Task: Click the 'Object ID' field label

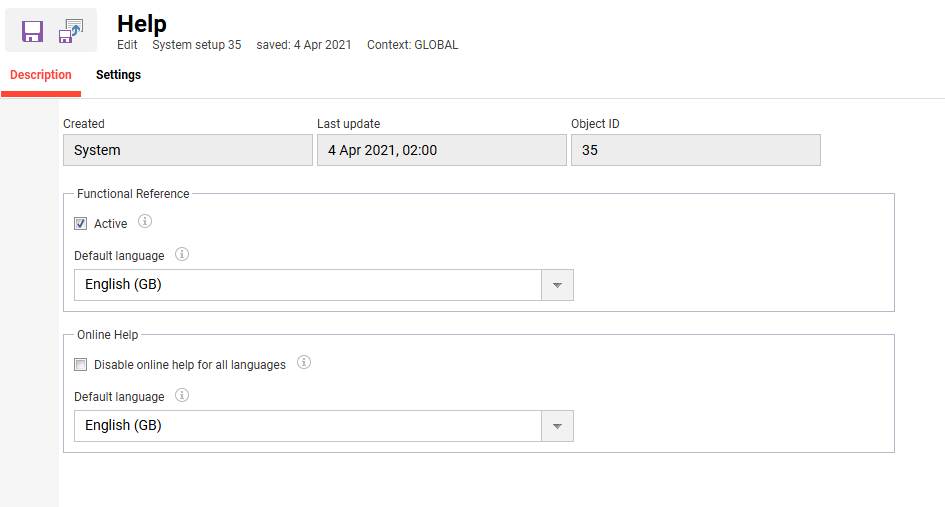Action: click(x=595, y=124)
